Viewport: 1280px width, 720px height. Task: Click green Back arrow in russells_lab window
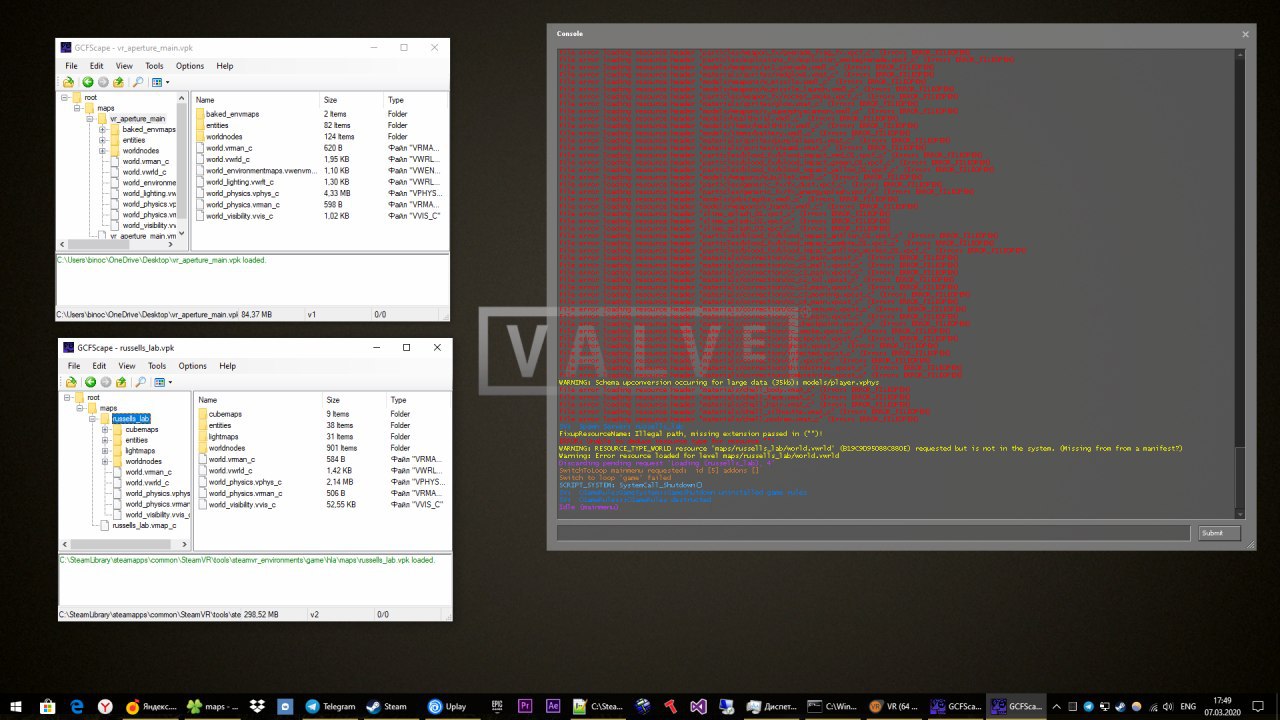tap(91, 382)
